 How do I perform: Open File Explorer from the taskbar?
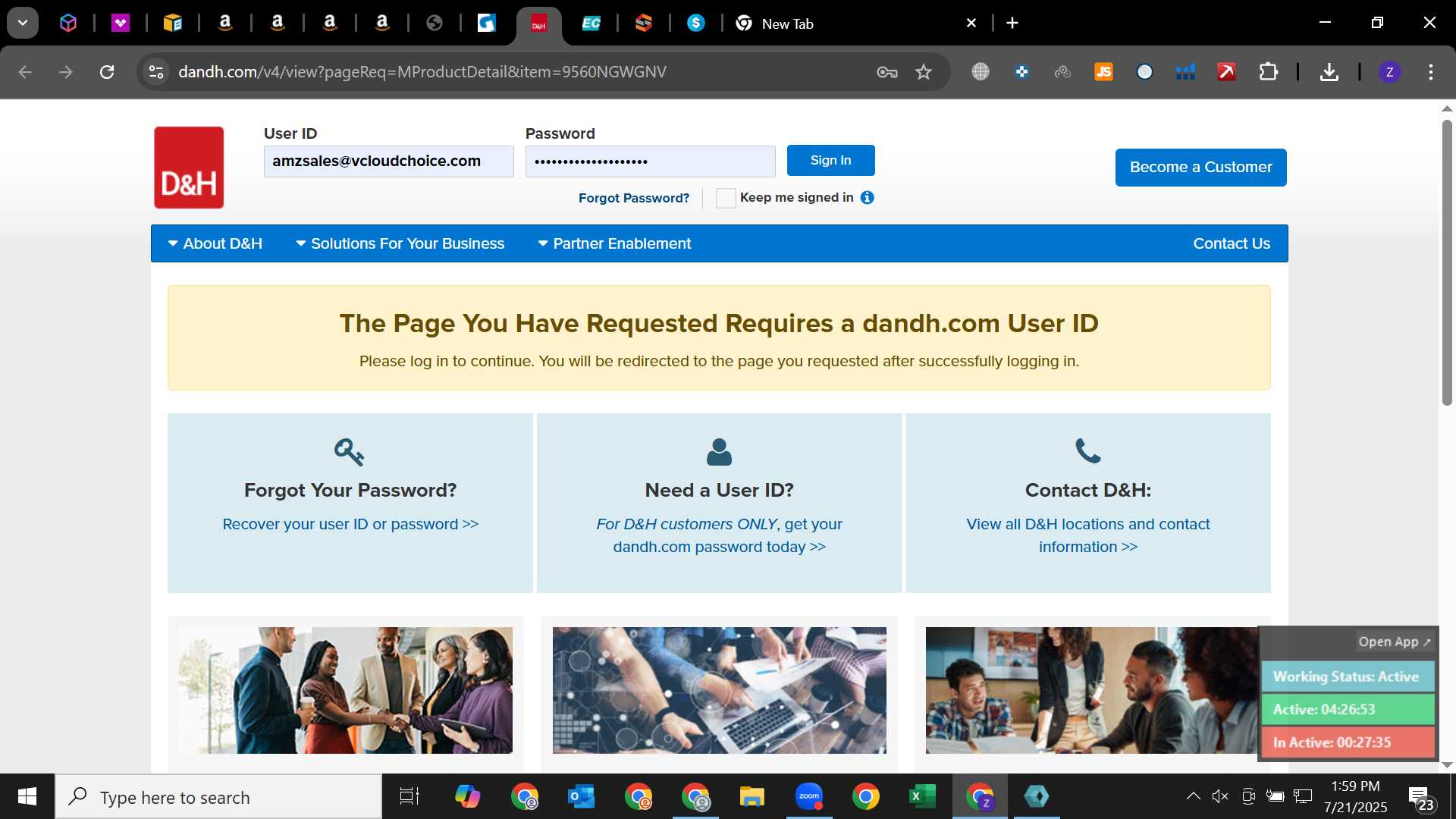click(x=752, y=796)
